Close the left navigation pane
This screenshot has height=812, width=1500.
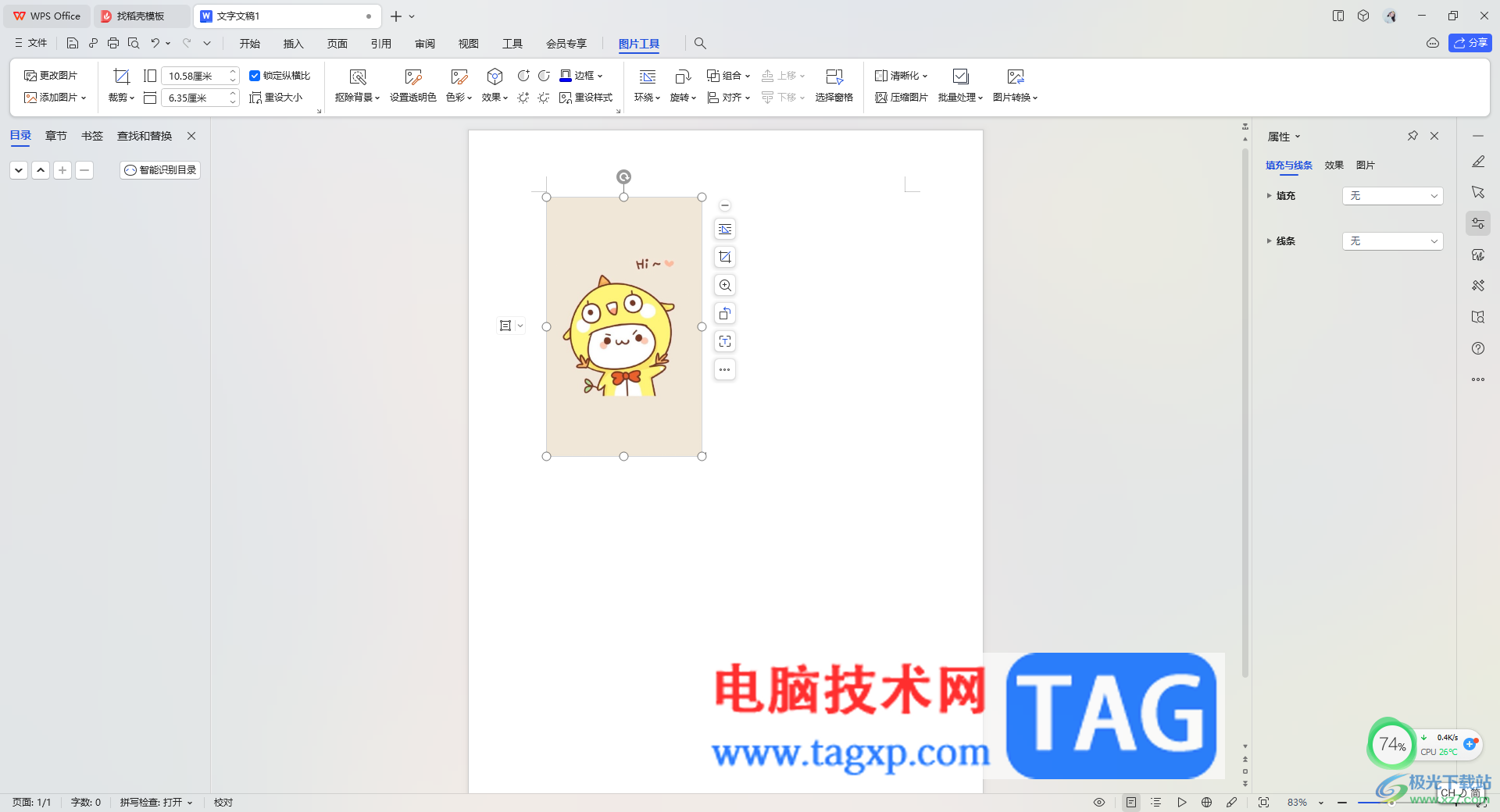191,136
